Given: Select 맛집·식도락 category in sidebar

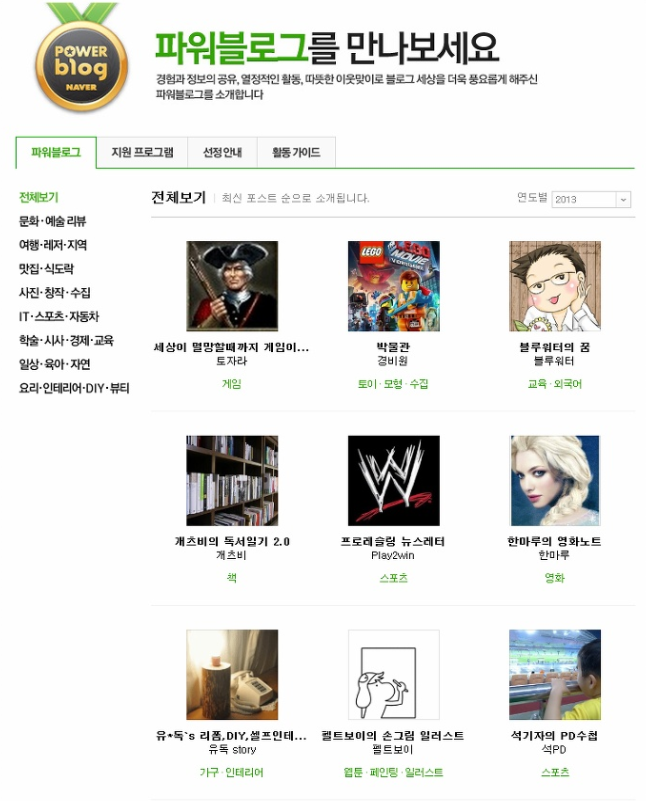Looking at the screenshot, I should pyautogui.click(x=46, y=269).
